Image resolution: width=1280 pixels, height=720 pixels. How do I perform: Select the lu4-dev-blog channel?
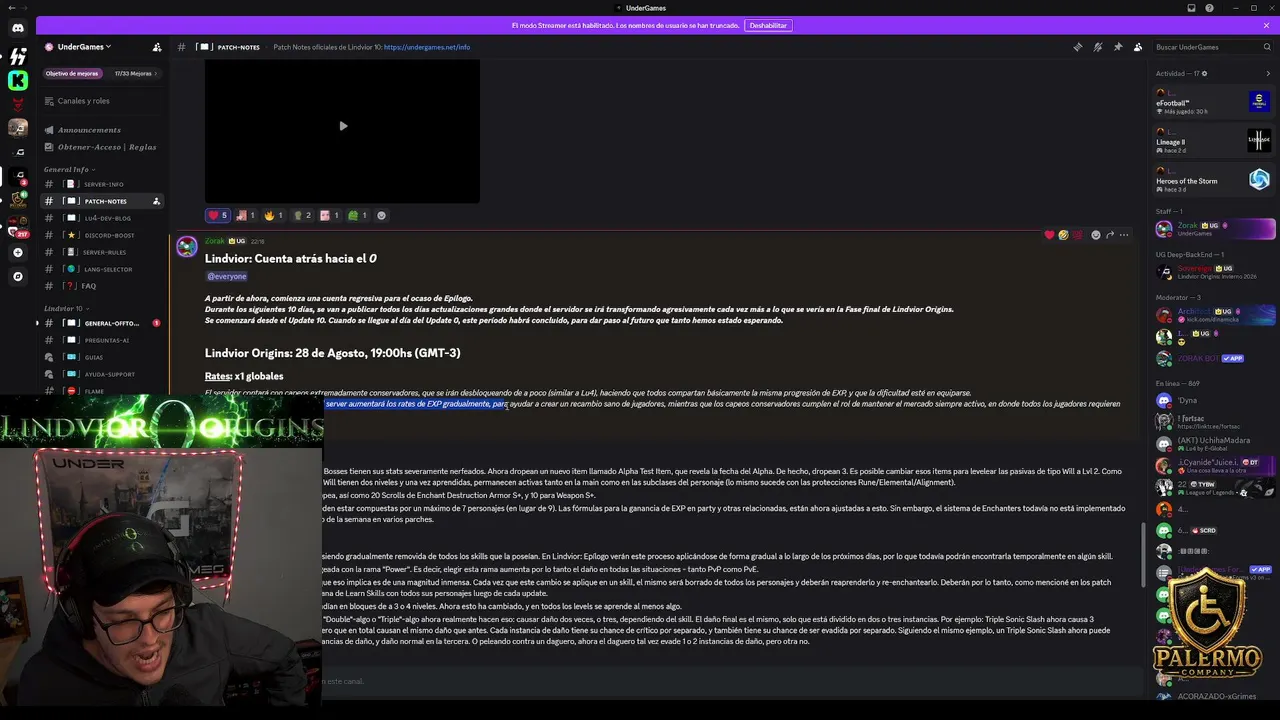pos(103,218)
